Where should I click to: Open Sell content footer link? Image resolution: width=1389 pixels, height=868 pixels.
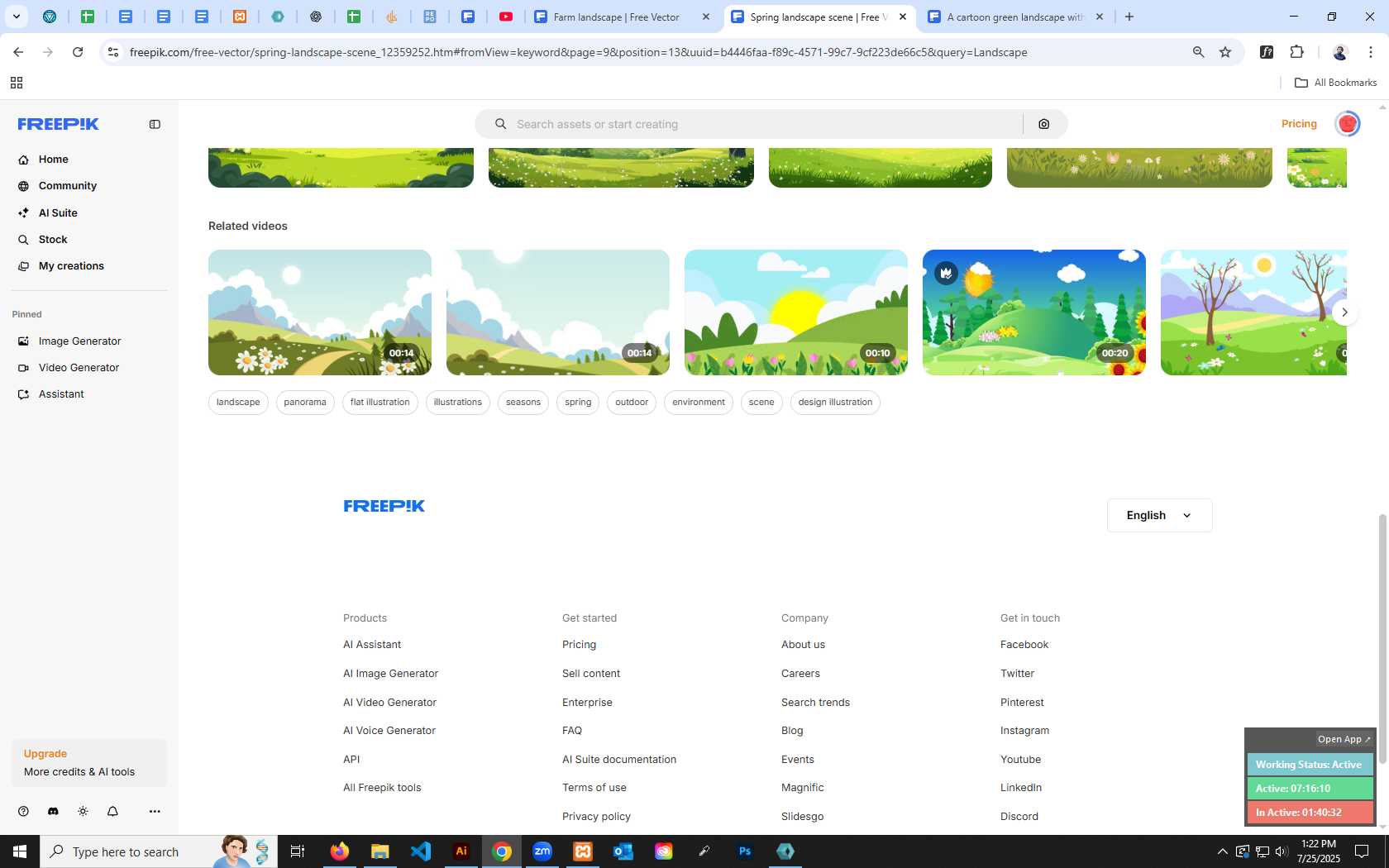pyautogui.click(x=591, y=674)
